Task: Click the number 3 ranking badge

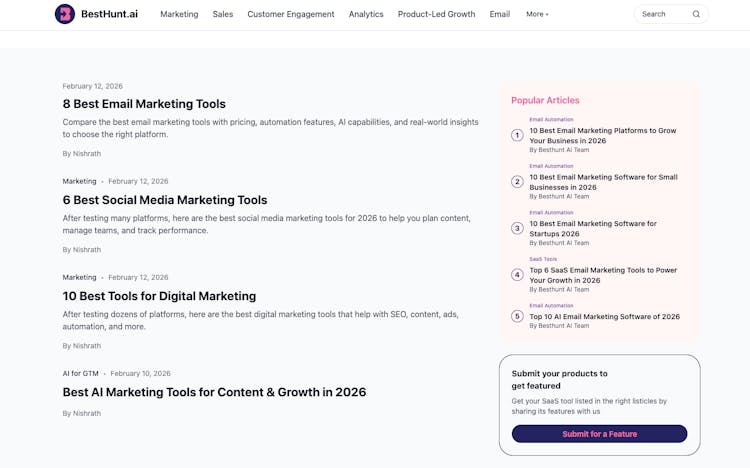Action: (x=517, y=228)
